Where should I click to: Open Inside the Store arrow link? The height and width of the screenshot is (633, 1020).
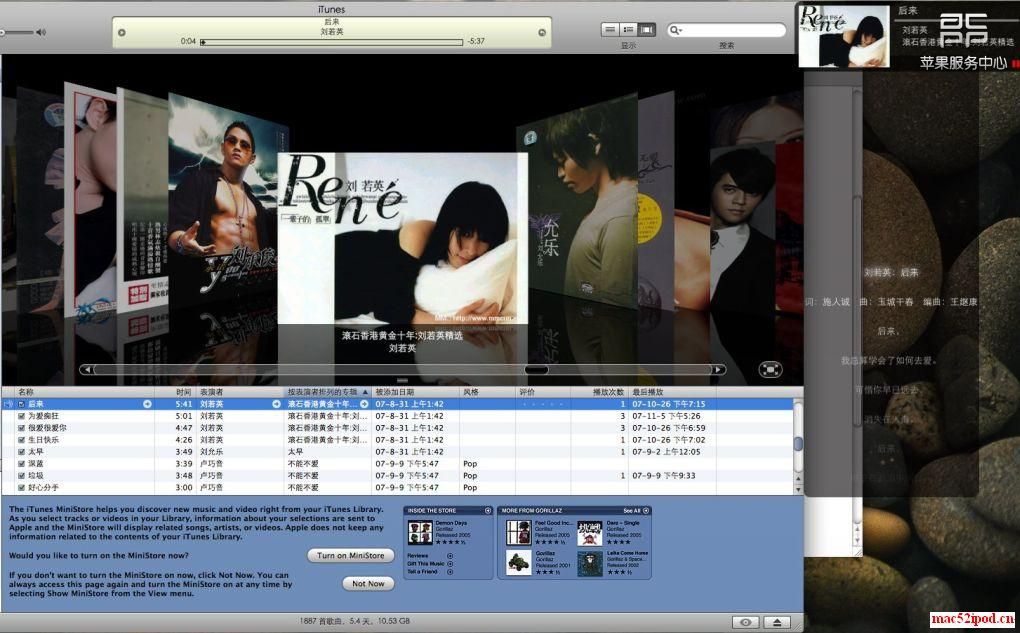tap(488, 511)
